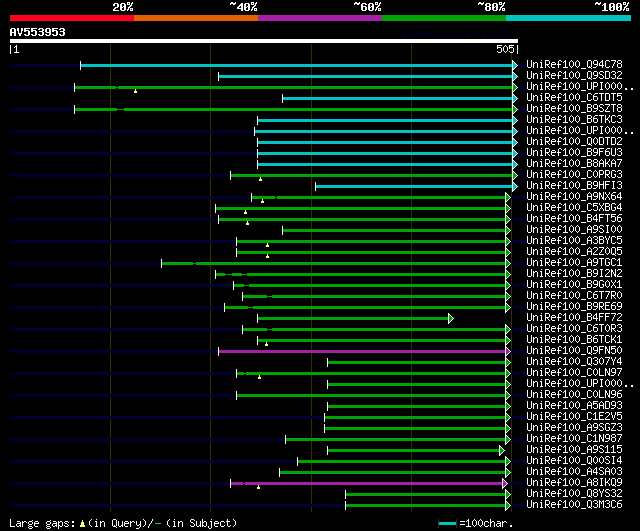The image size is (640, 531).
Task: Click the ~60% scale label
Action: pyautogui.click(x=367, y=7)
